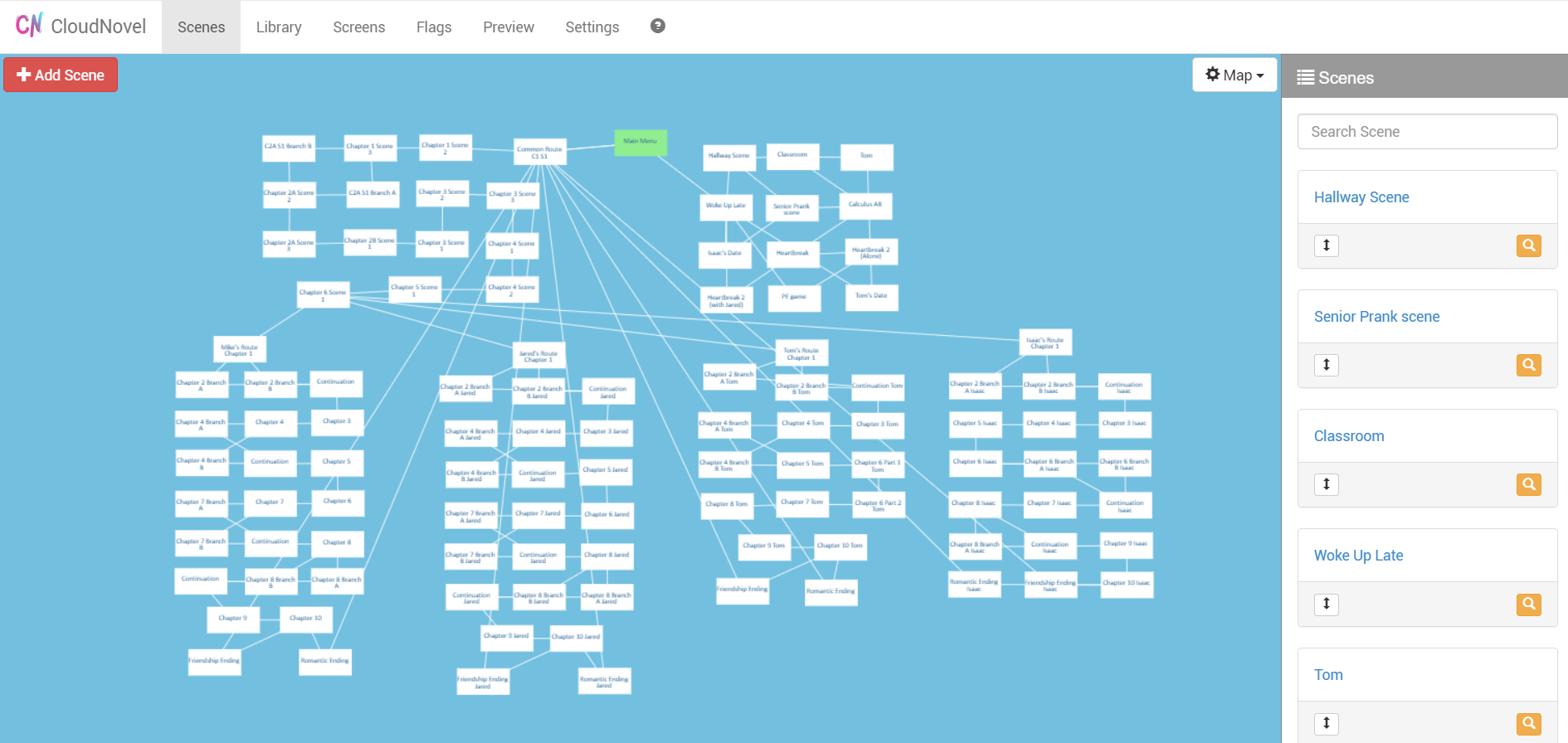Open the Woke Up Late link
The image size is (1568, 743).
point(1358,556)
